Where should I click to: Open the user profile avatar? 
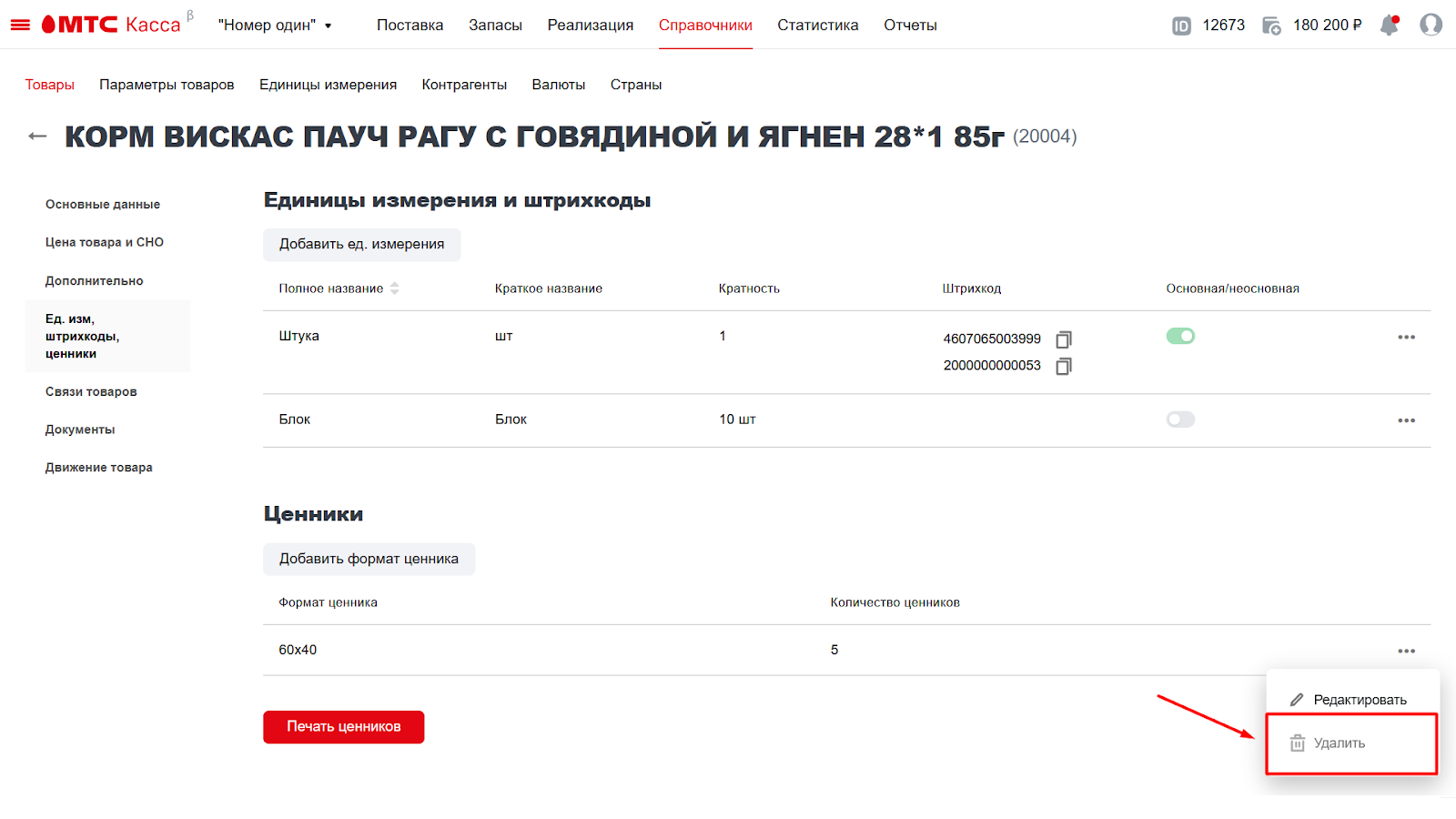(x=1431, y=25)
